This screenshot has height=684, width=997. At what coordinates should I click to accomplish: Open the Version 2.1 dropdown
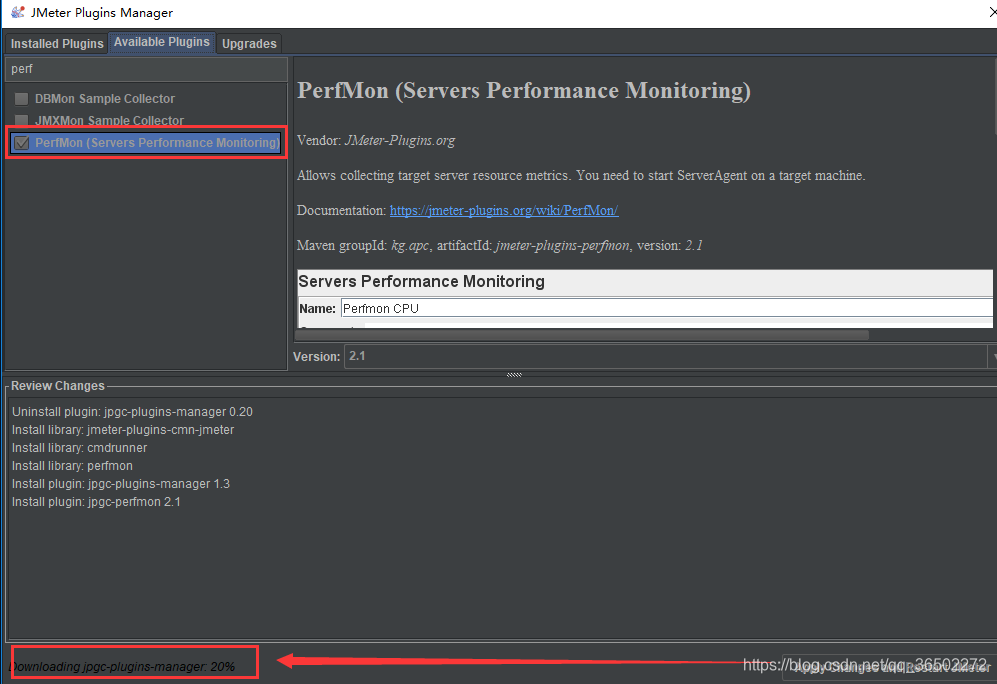(670, 356)
